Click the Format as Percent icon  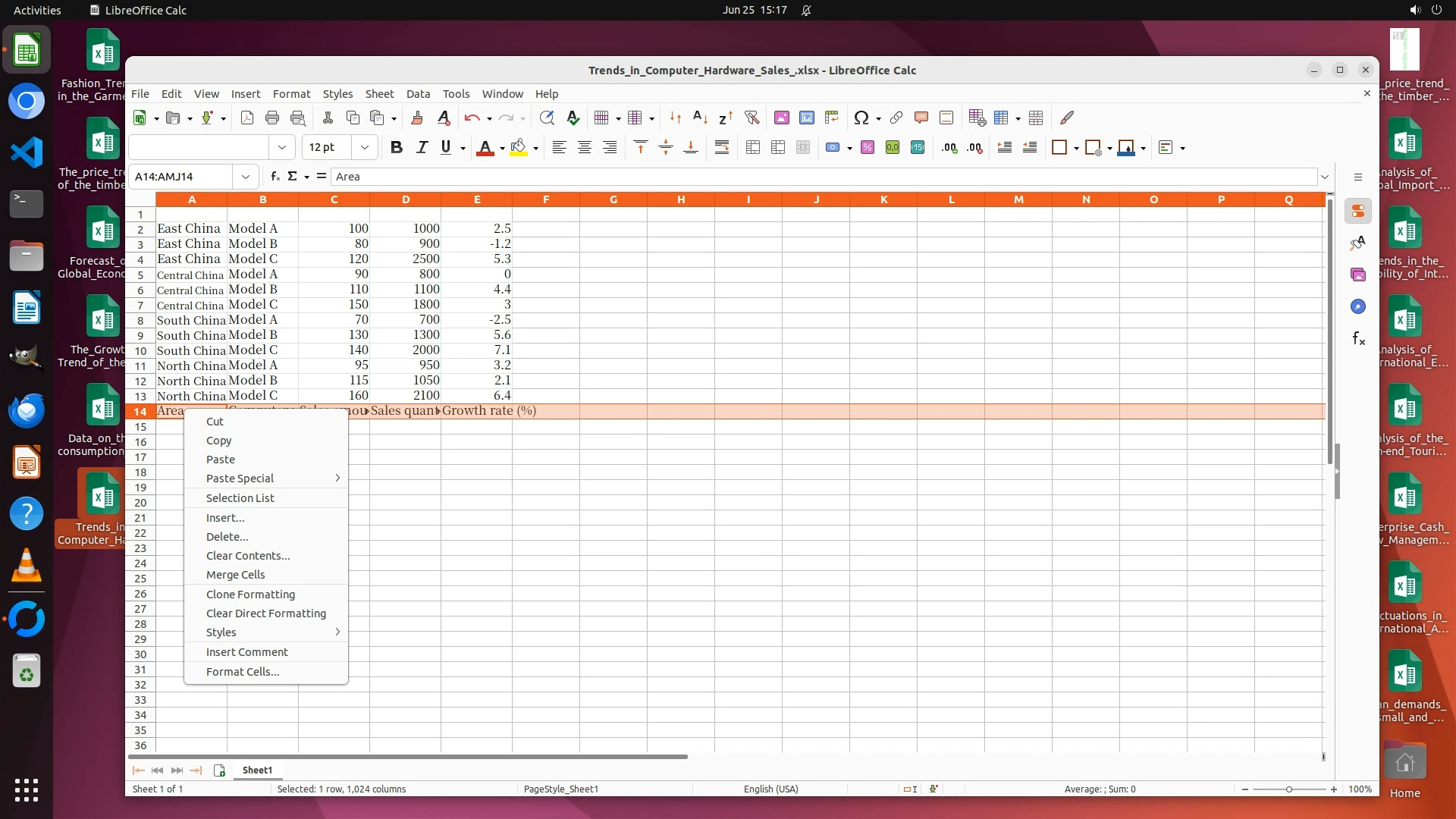tap(868, 147)
